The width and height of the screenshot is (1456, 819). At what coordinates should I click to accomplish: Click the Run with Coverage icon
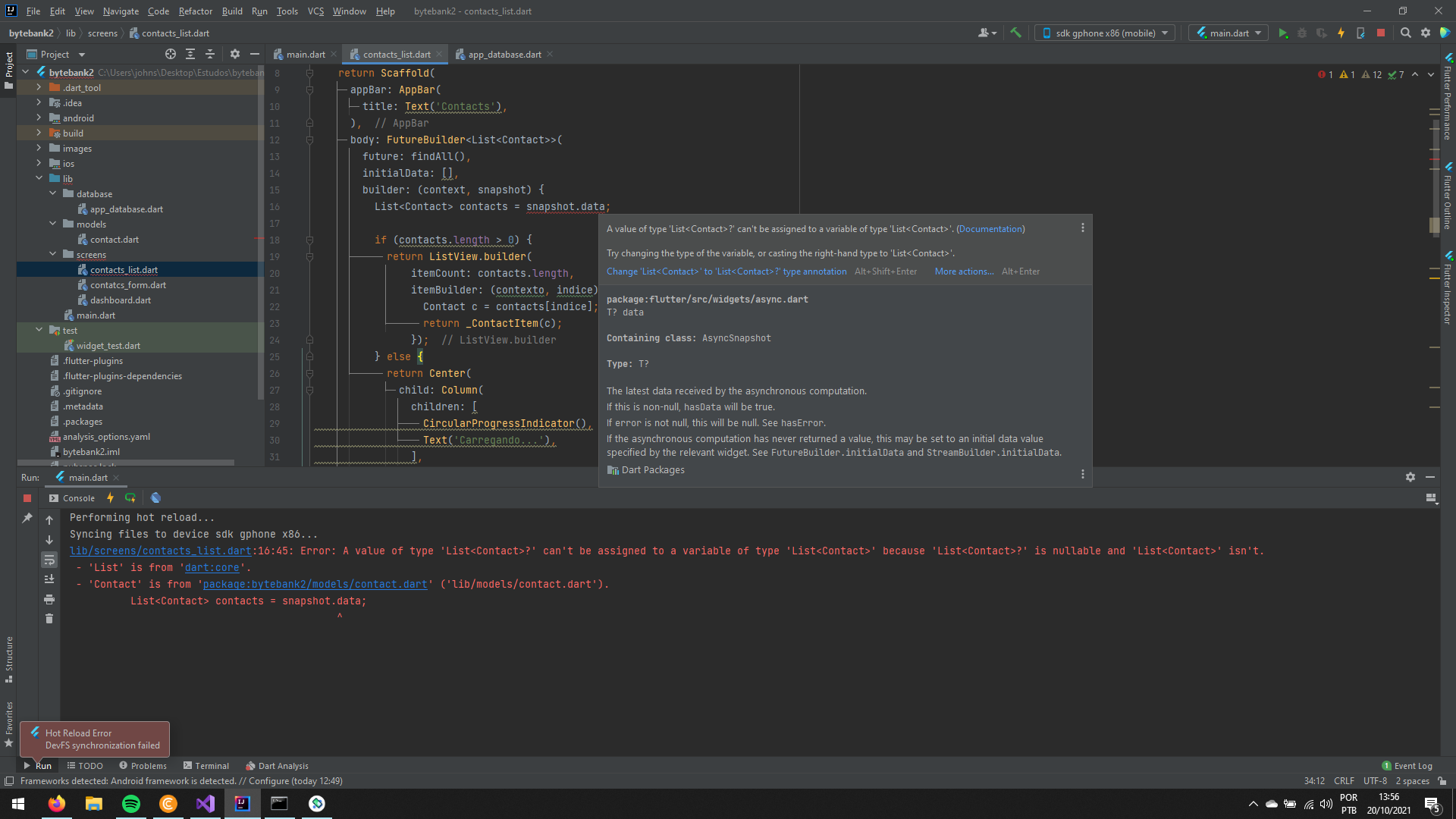pyautogui.click(x=1322, y=33)
